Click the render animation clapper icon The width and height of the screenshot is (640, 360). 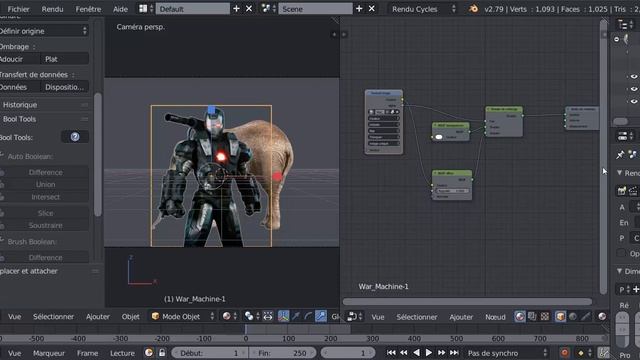633,191
